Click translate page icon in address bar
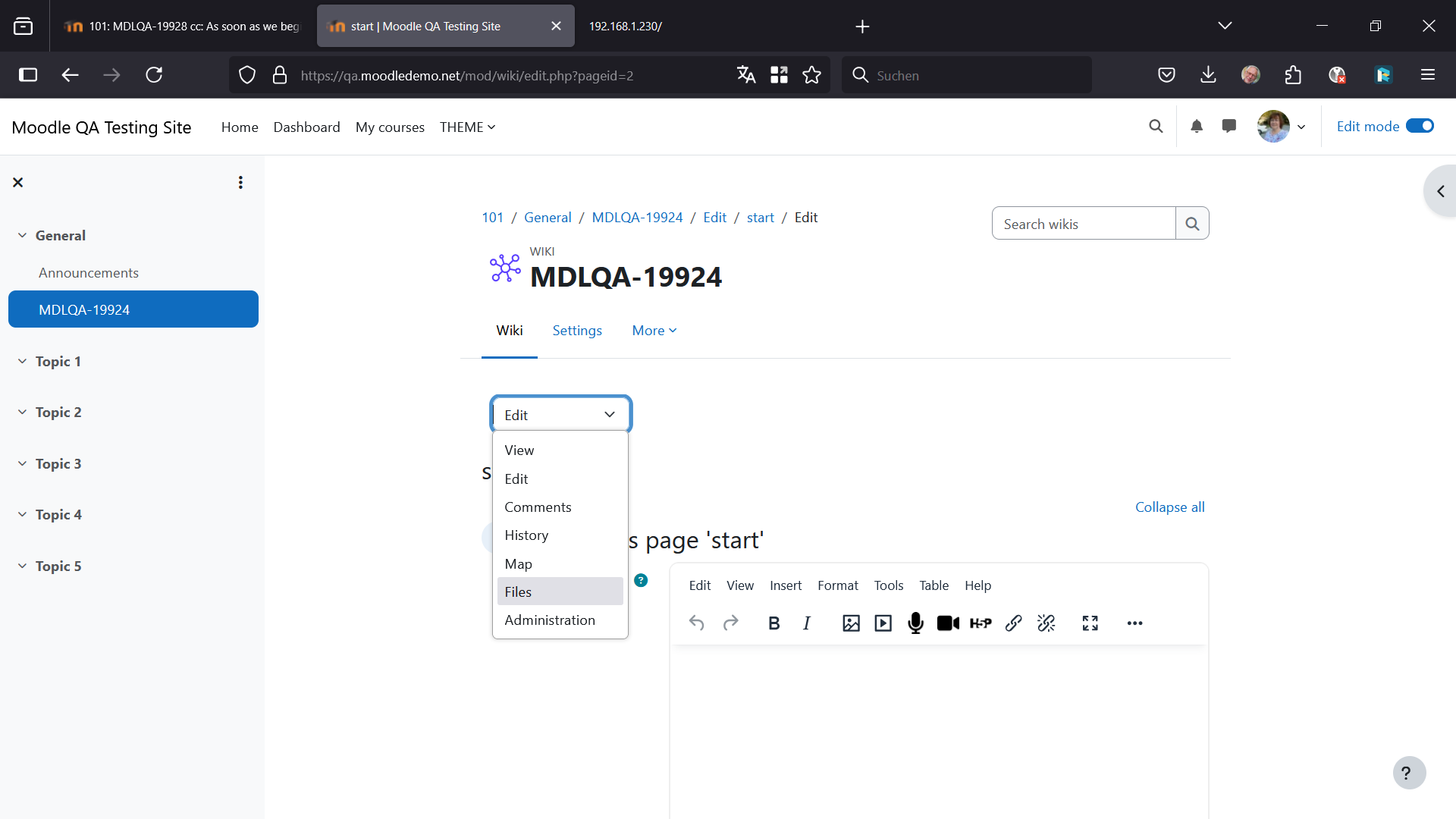This screenshot has width=1456, height=819. [746, 75]
